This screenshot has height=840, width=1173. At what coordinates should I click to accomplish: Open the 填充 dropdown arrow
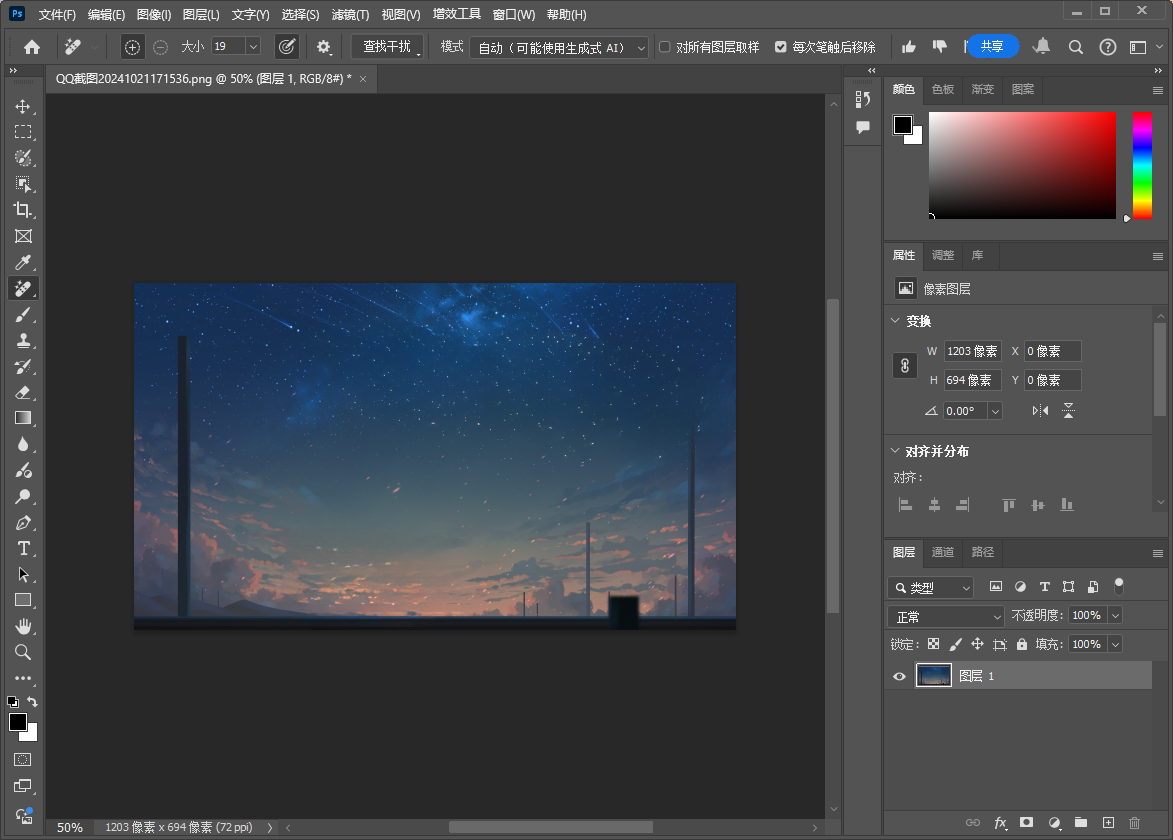(1115, 644)
